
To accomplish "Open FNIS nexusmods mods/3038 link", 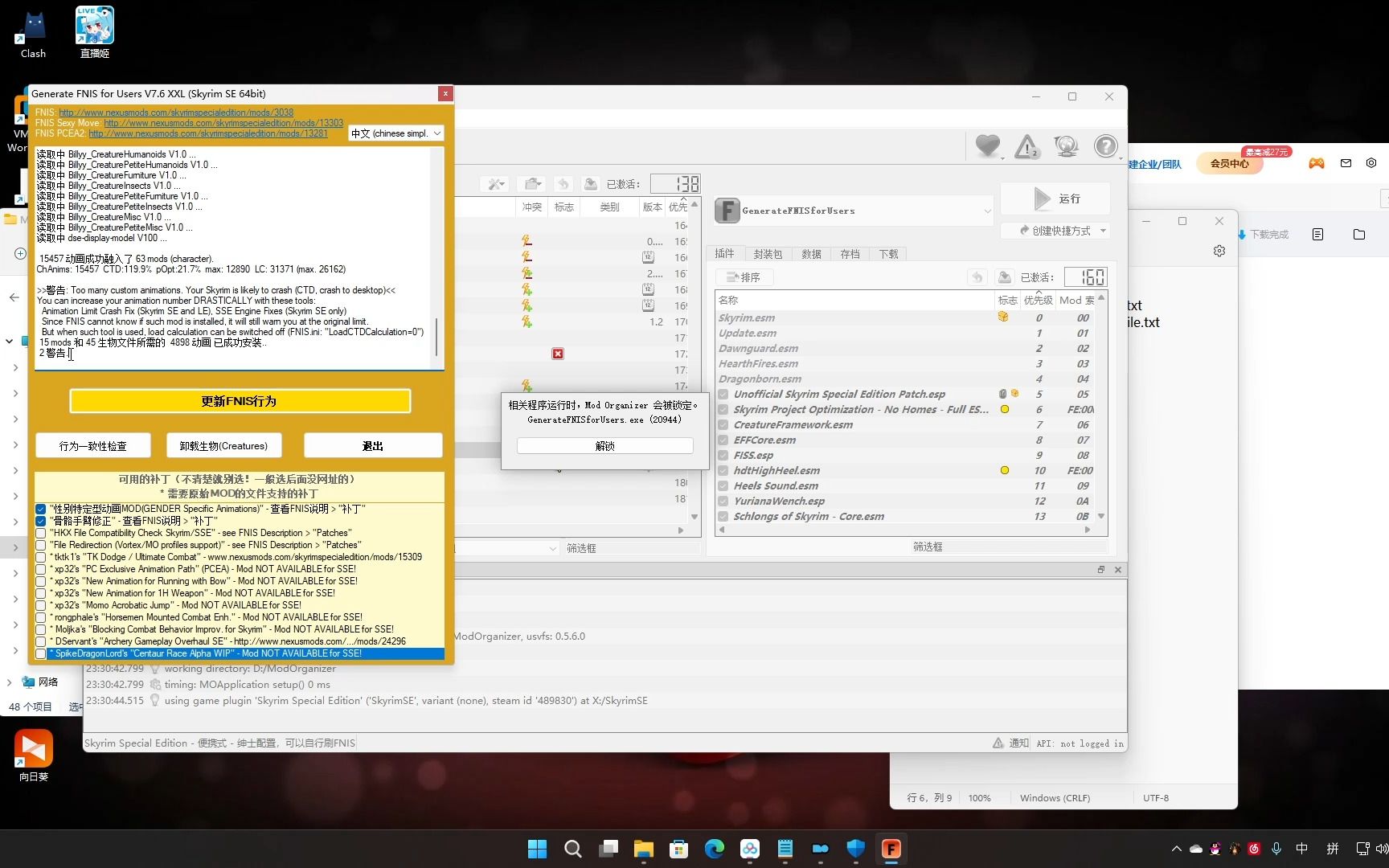I will tap(176, 113).
